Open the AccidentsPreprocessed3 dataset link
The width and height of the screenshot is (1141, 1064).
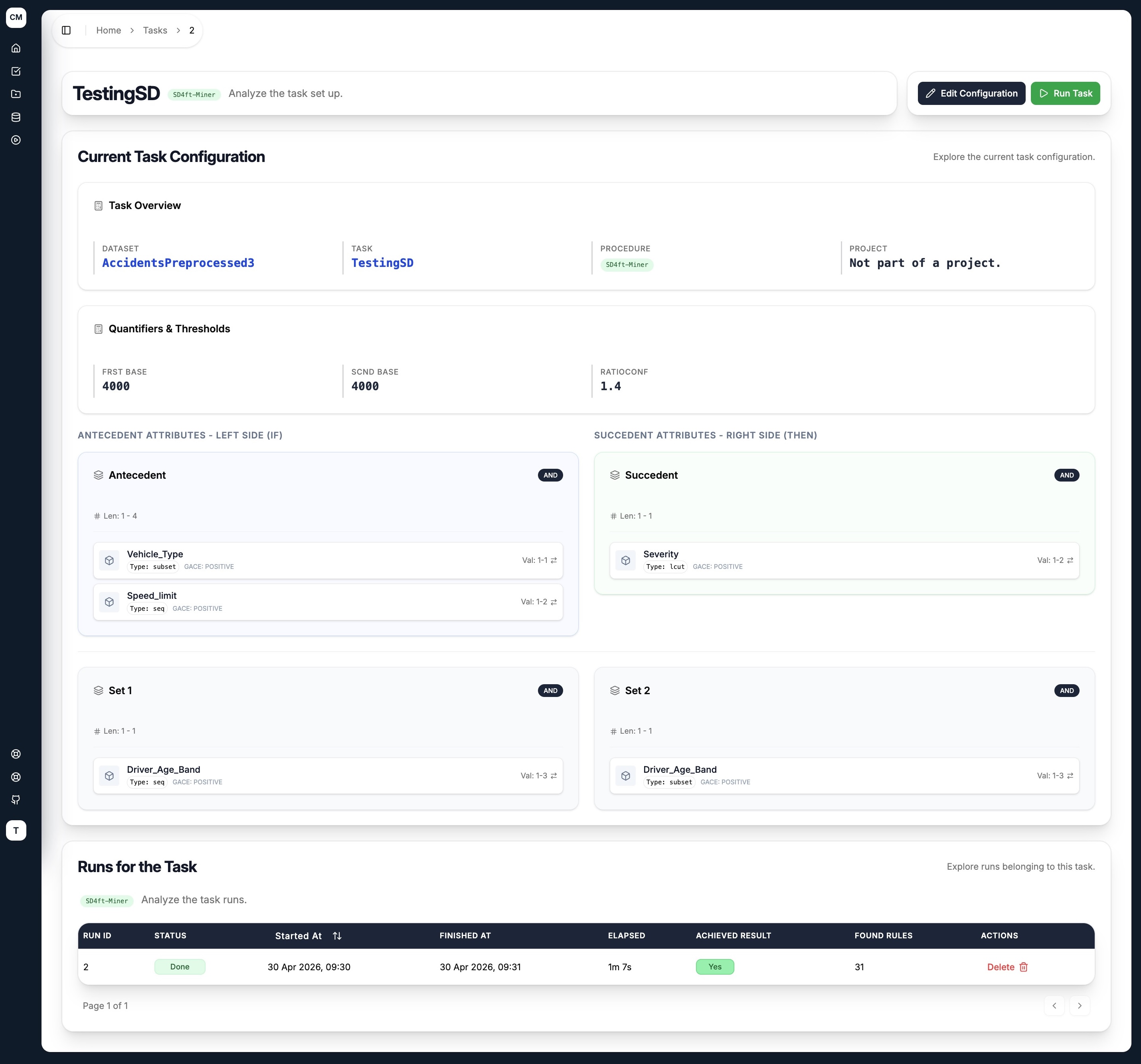tap(178, 263)
